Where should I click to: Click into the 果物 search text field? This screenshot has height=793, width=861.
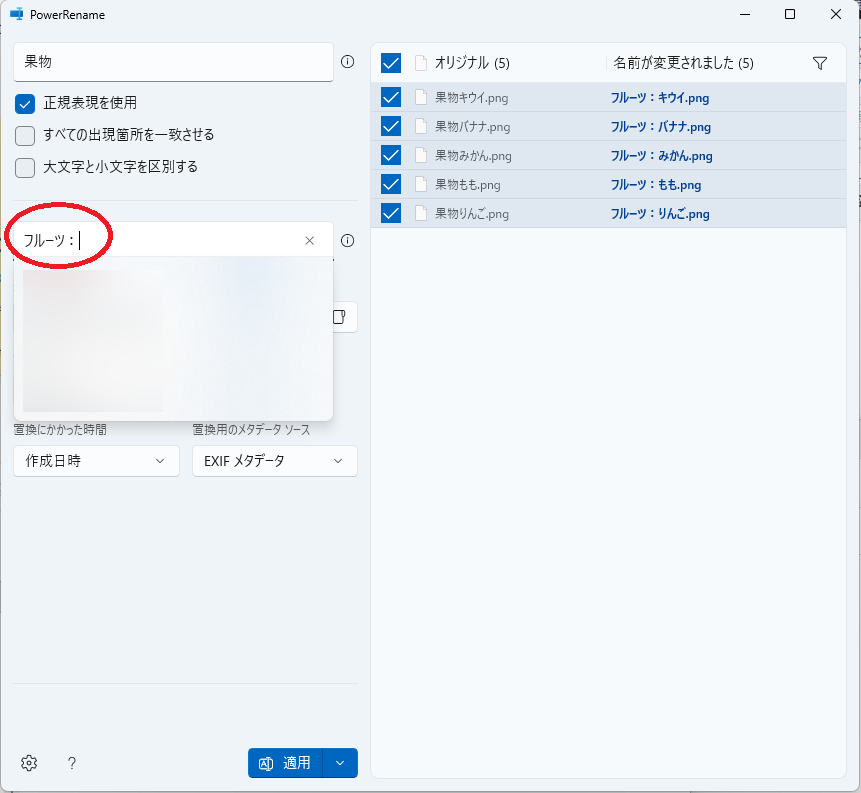click(x=172, y=62)
